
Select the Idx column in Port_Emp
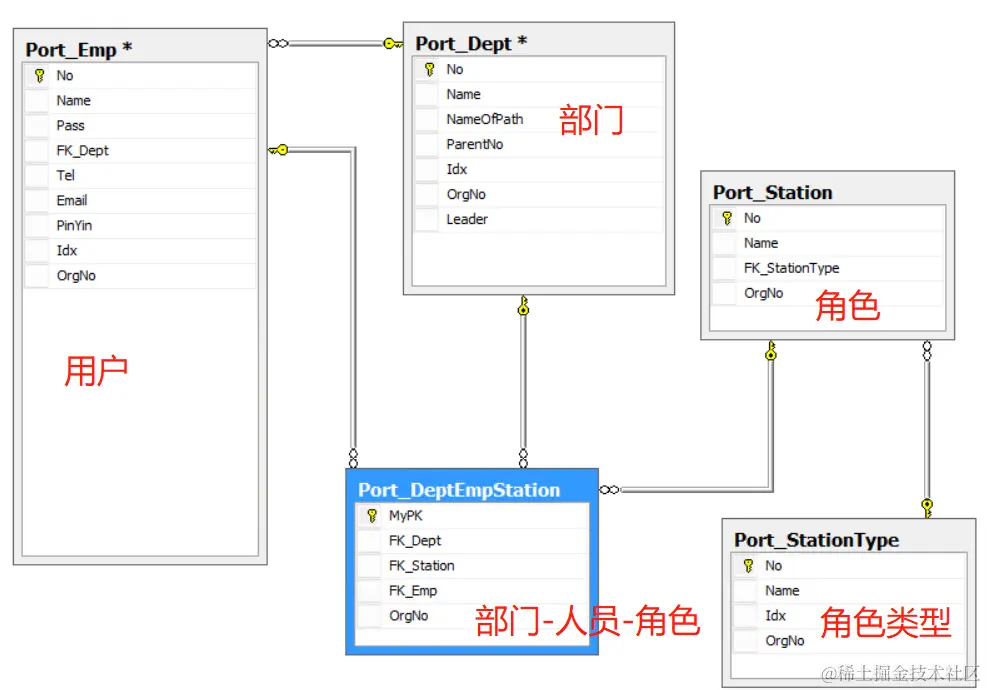pyautogui.click(x=140, y=251)
